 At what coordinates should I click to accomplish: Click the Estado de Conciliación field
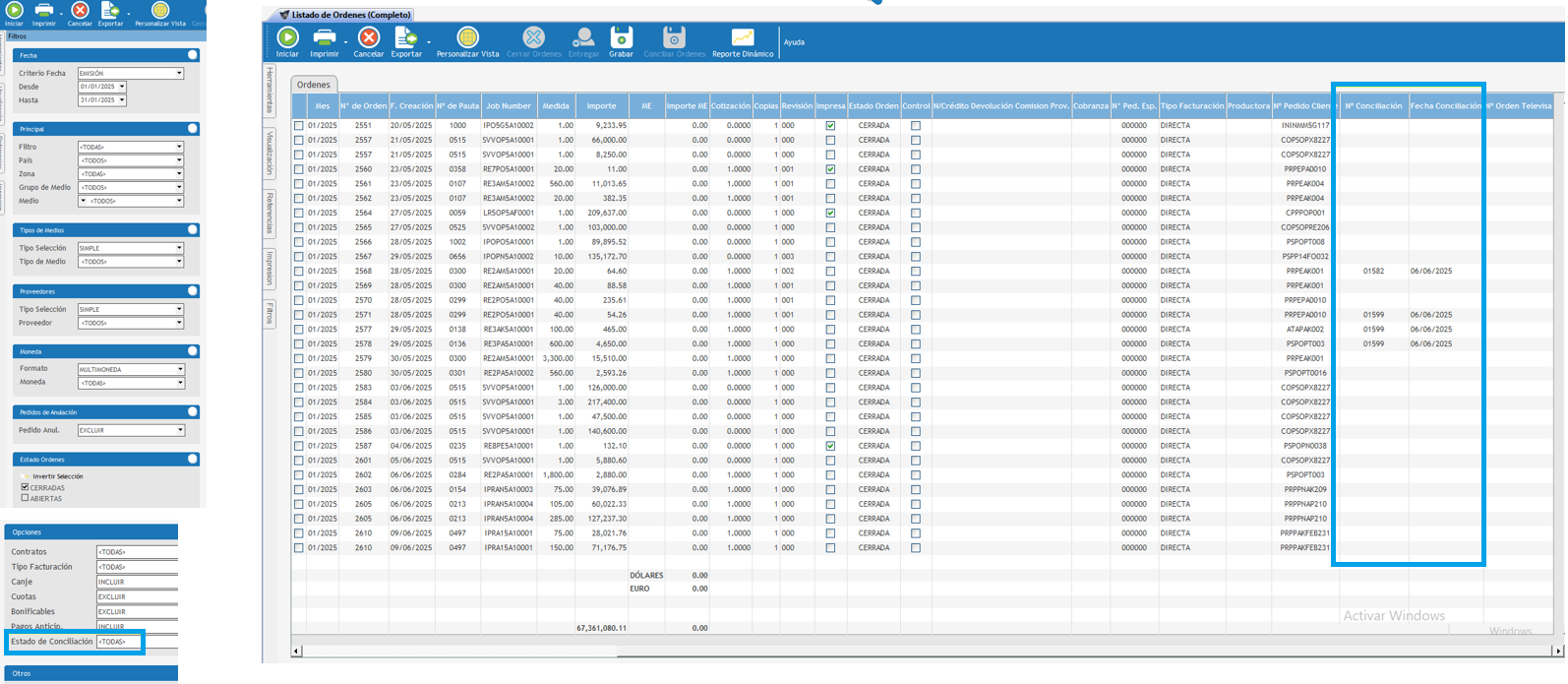click(118, 642)
